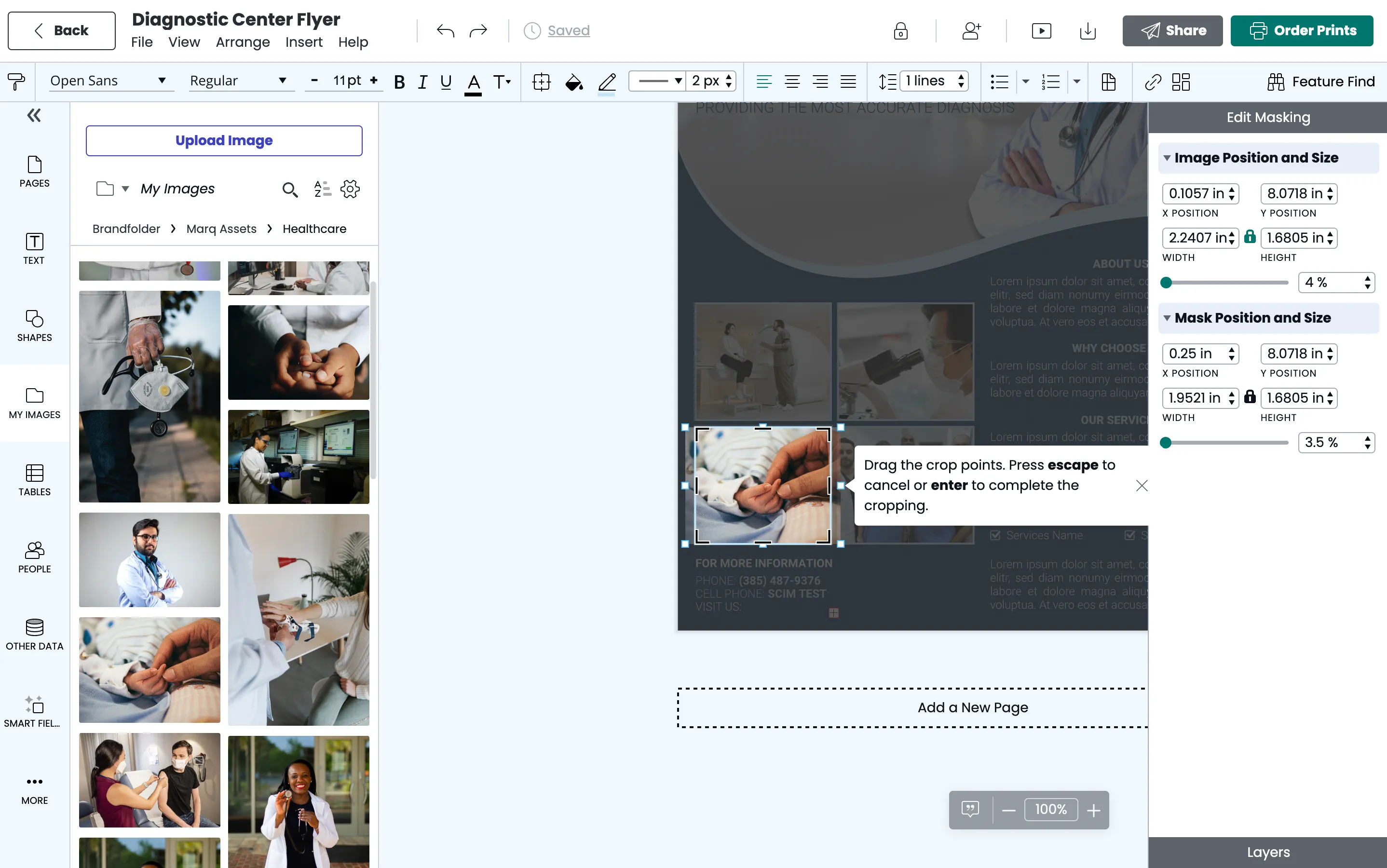1387x868 pixels.
Task: Open the Help menu
Action: pos(353,42)
